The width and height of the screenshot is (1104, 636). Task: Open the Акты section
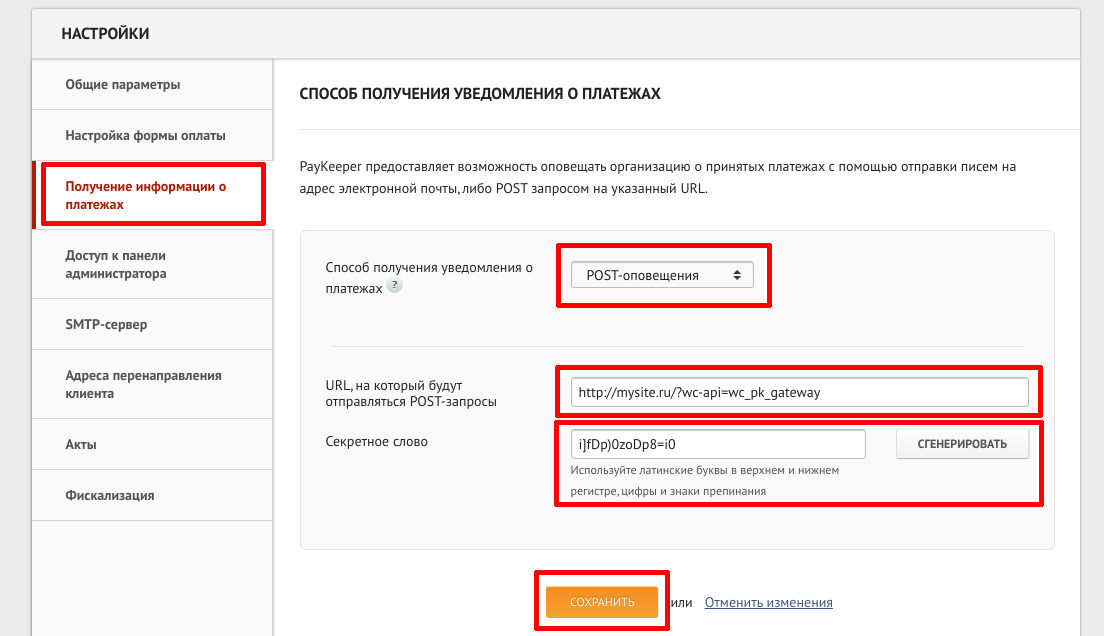pos(81,444)
